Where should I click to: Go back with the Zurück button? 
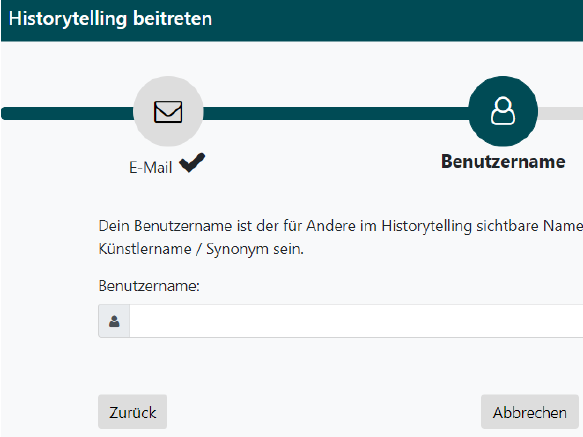(x=132, y=412)
